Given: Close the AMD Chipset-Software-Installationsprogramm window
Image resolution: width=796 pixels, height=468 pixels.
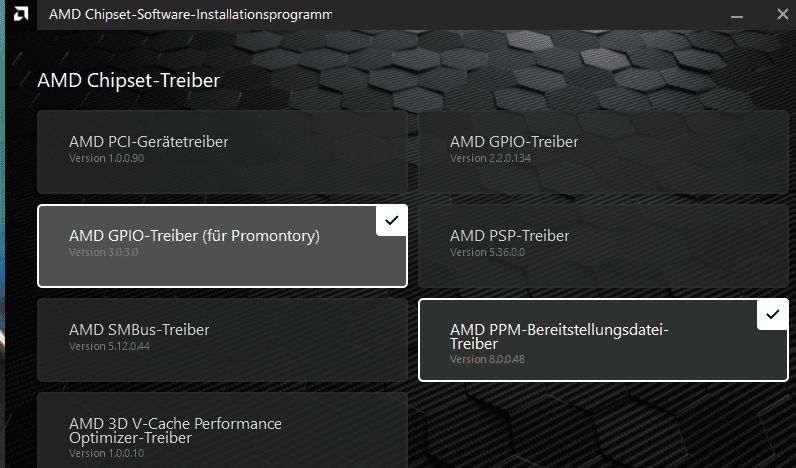Looking at the screenshot, I should pyautogui.click(x=783, y=14).
